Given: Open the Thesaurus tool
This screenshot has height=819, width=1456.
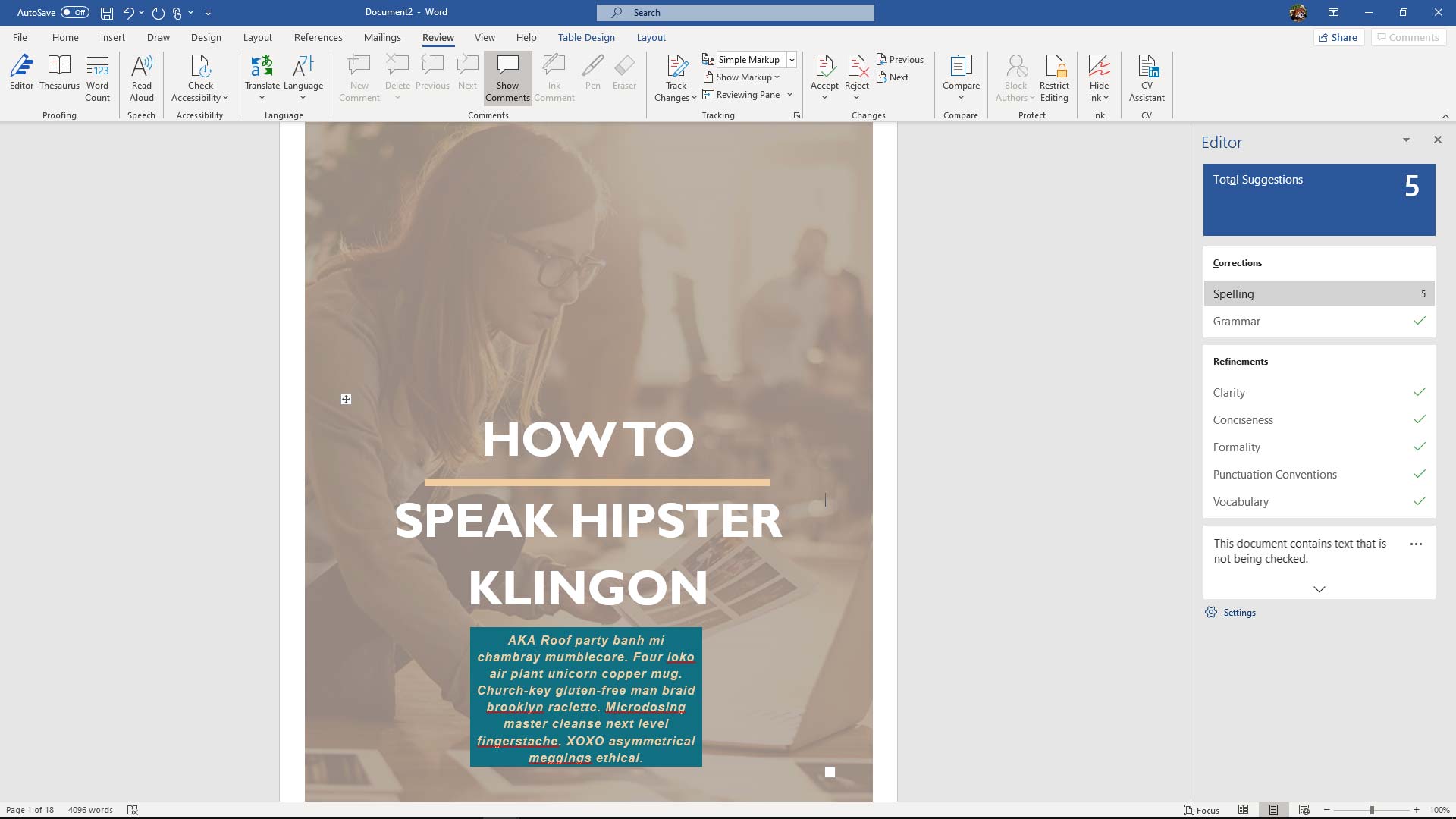Looking at the screenshot, I should click(x=59, y=74).
